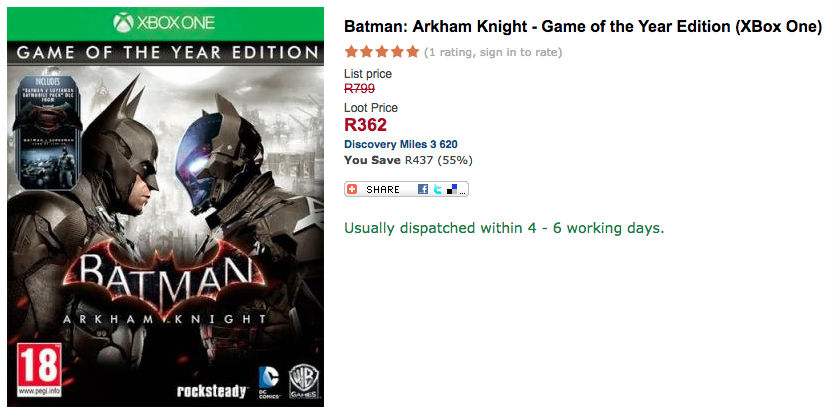Click the third rating star
The image size is (836, 416).
(x=382, y=51)
